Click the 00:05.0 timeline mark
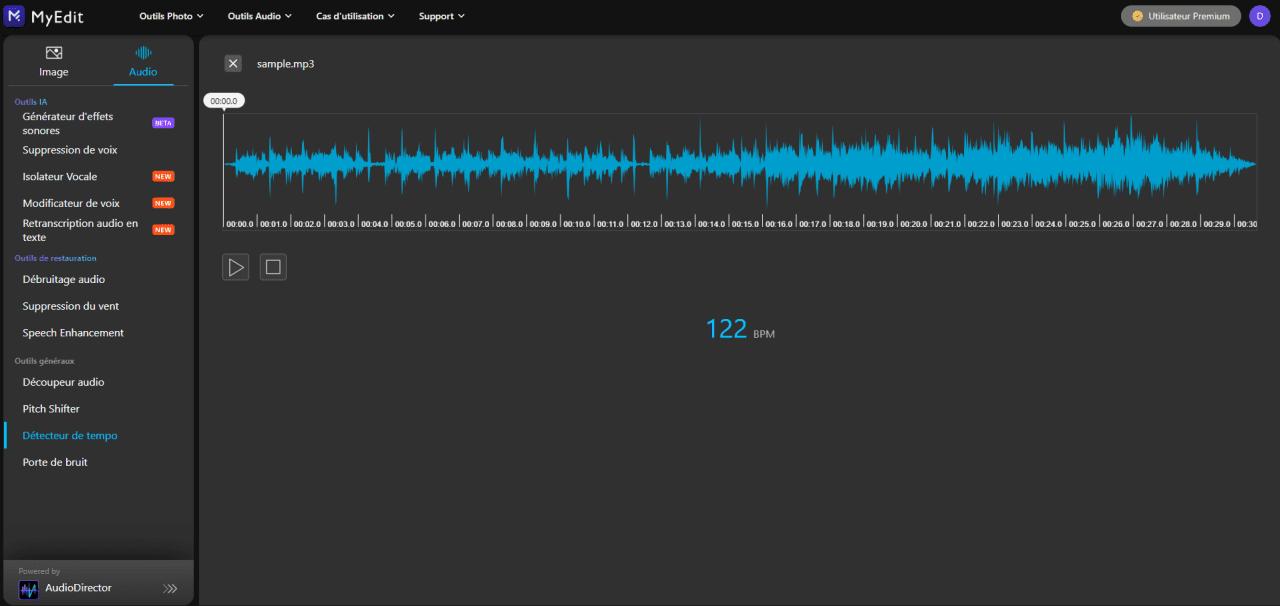 pyautogui.click(x=408, y=224)
